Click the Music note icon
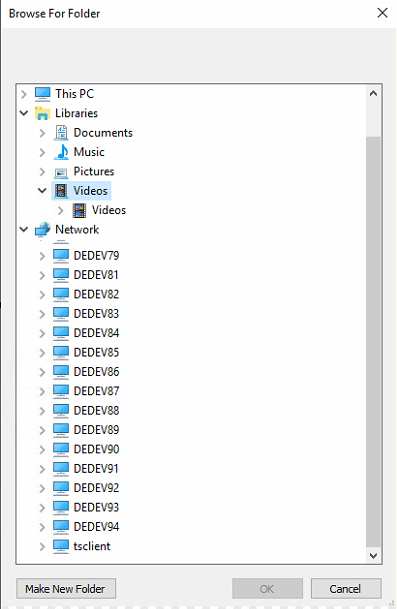Viewport: 397px width, 609px height. (61, 152)
